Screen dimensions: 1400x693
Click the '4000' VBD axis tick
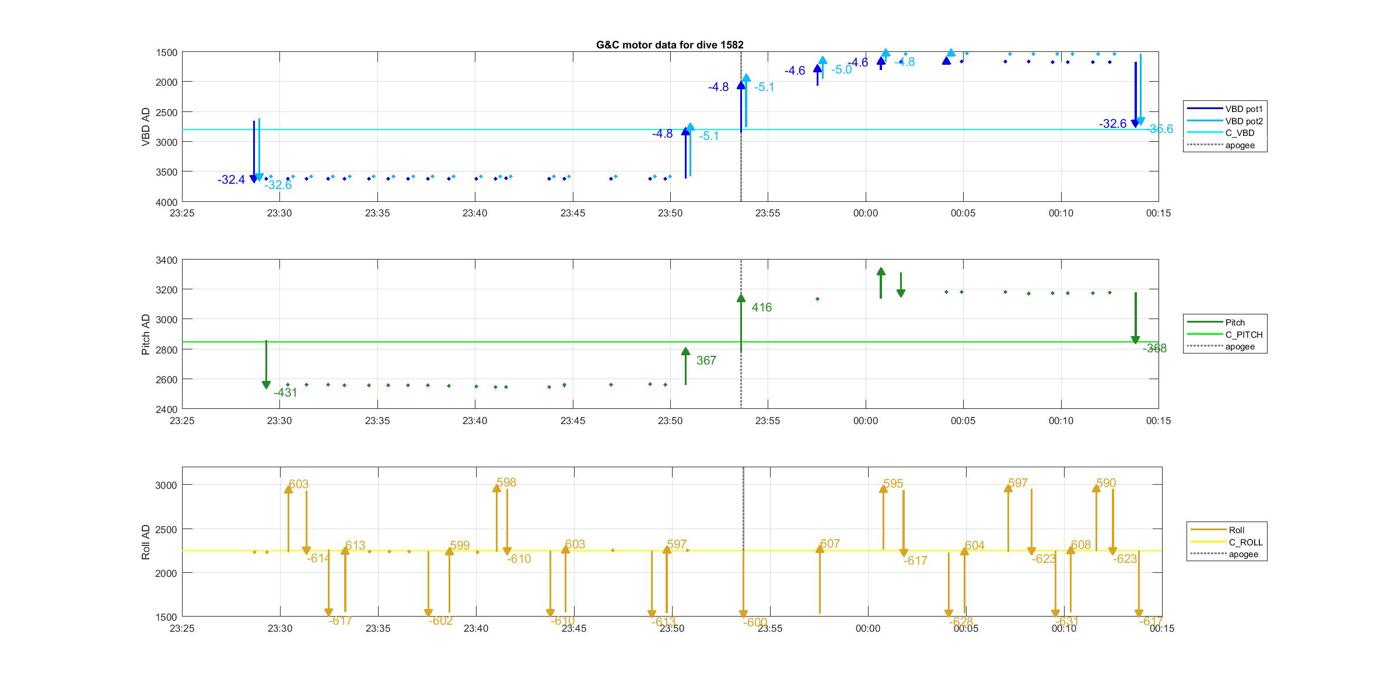167,202
